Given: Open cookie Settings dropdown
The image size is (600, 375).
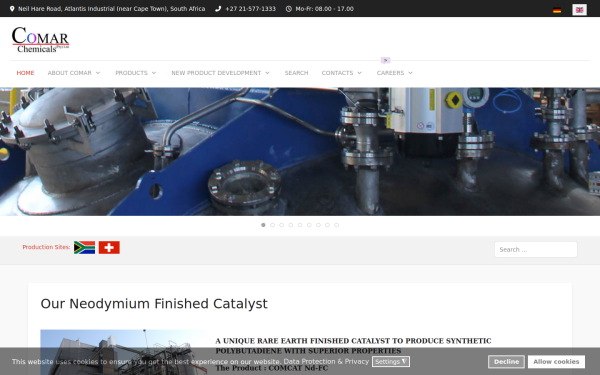Looking at the screenshot, I should (391, 362).
